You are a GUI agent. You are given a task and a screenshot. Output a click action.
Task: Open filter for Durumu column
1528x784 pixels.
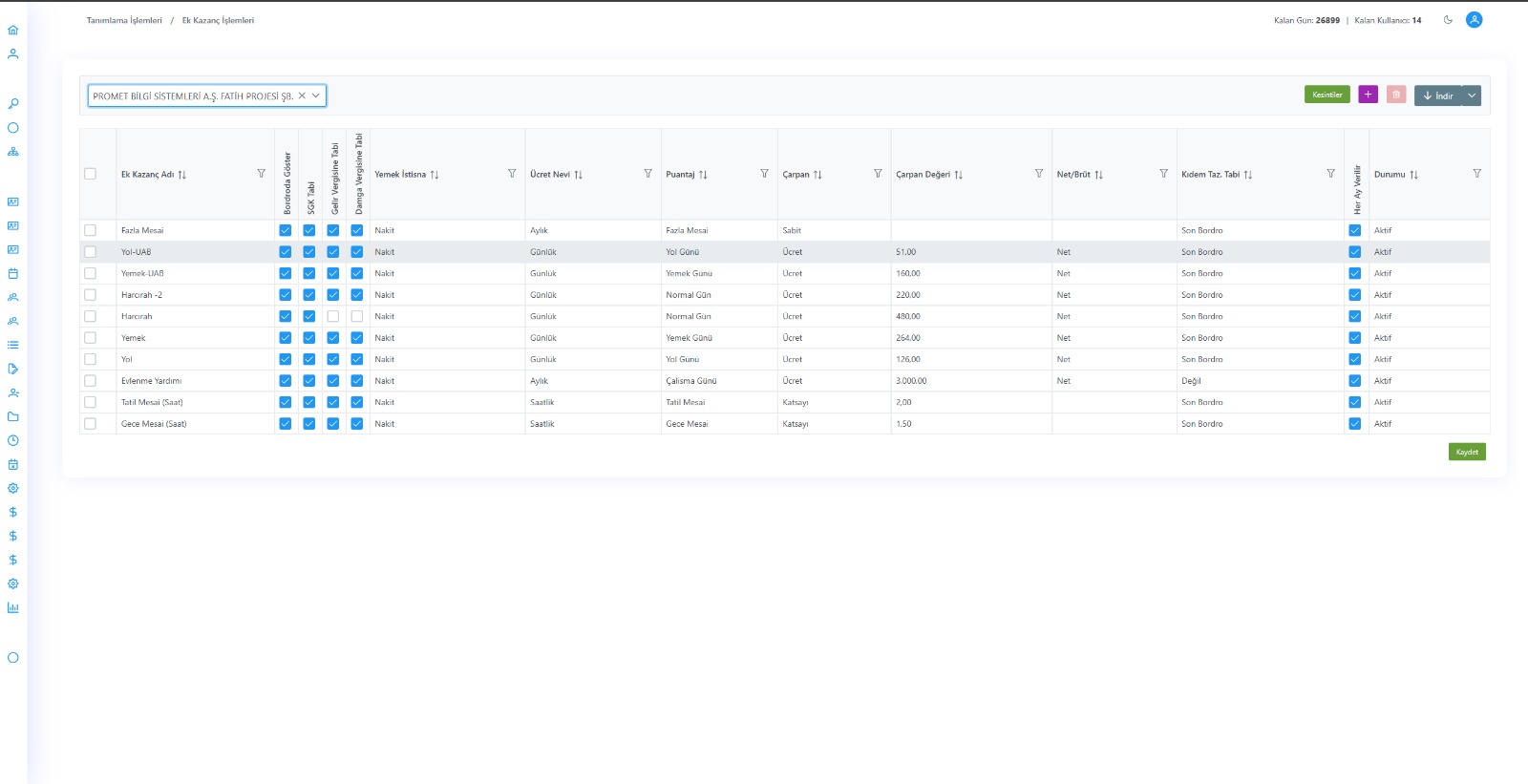click(1476, 174)
